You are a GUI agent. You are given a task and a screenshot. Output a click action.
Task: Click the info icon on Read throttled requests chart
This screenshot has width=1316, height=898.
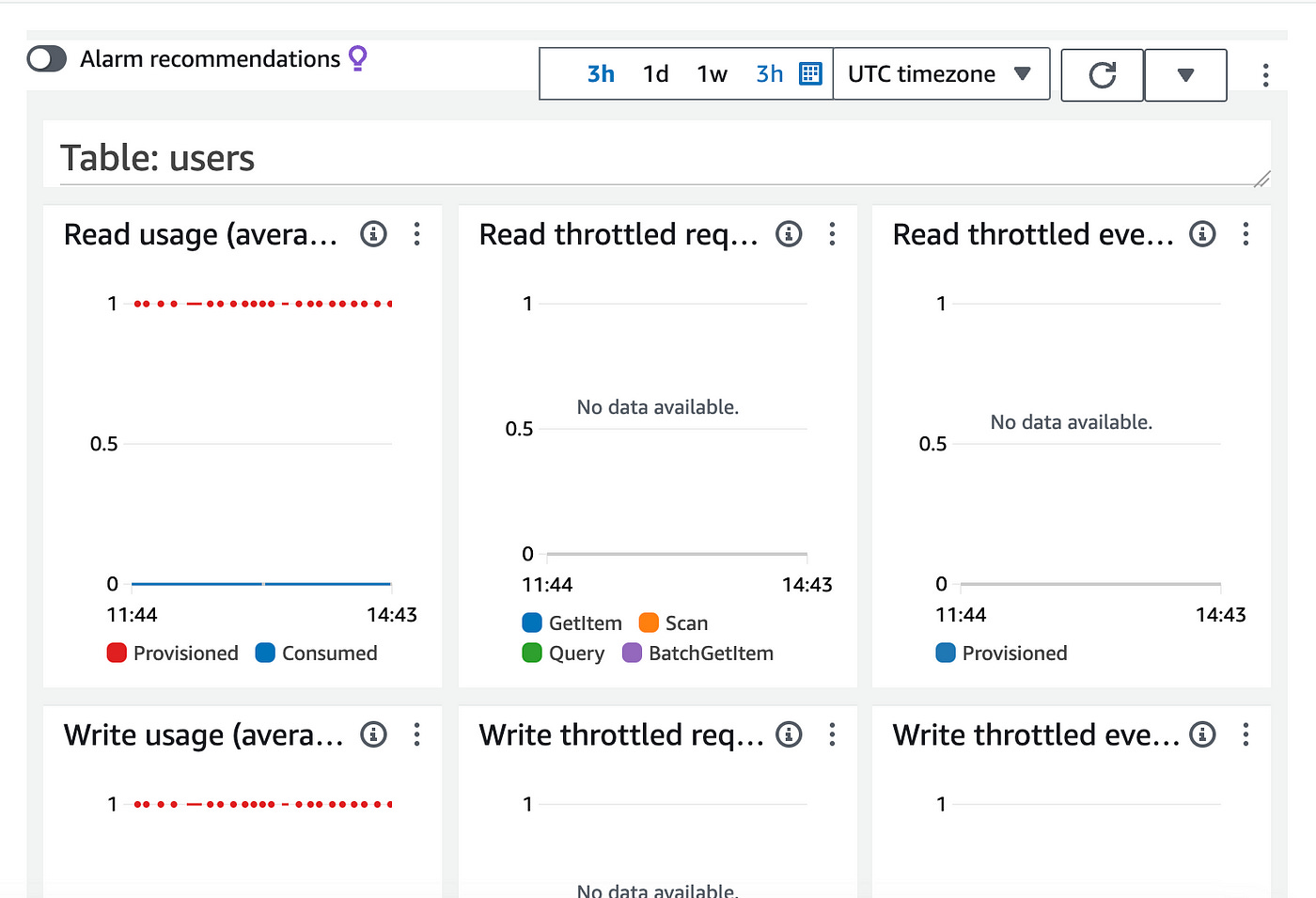point(789,234)
